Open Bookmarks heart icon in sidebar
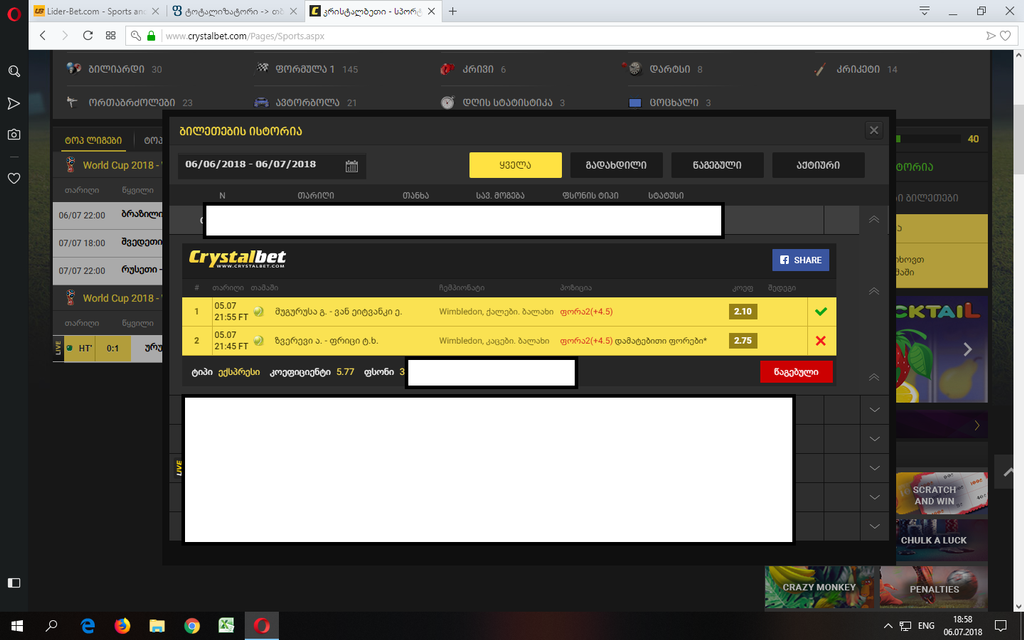 (x=14, y=178)
